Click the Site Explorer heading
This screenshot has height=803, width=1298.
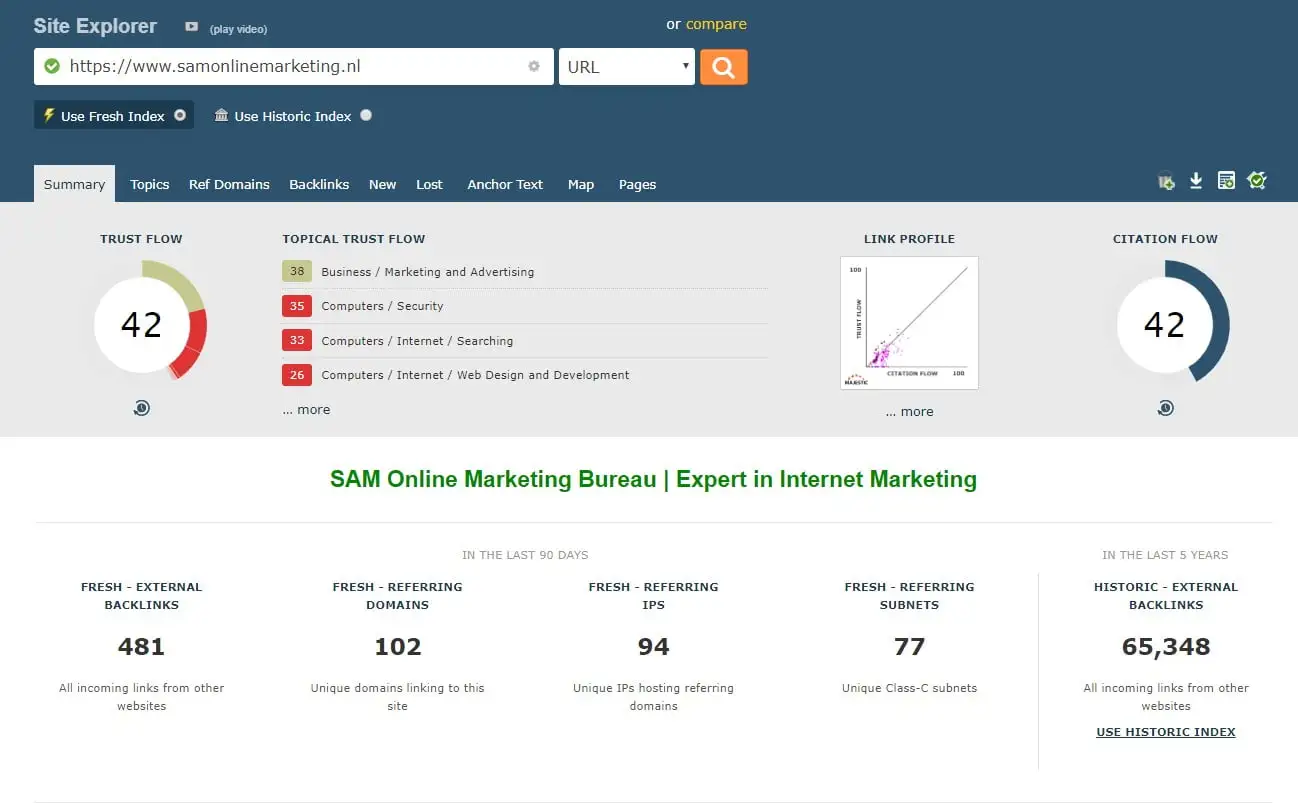tap(95, 26)
